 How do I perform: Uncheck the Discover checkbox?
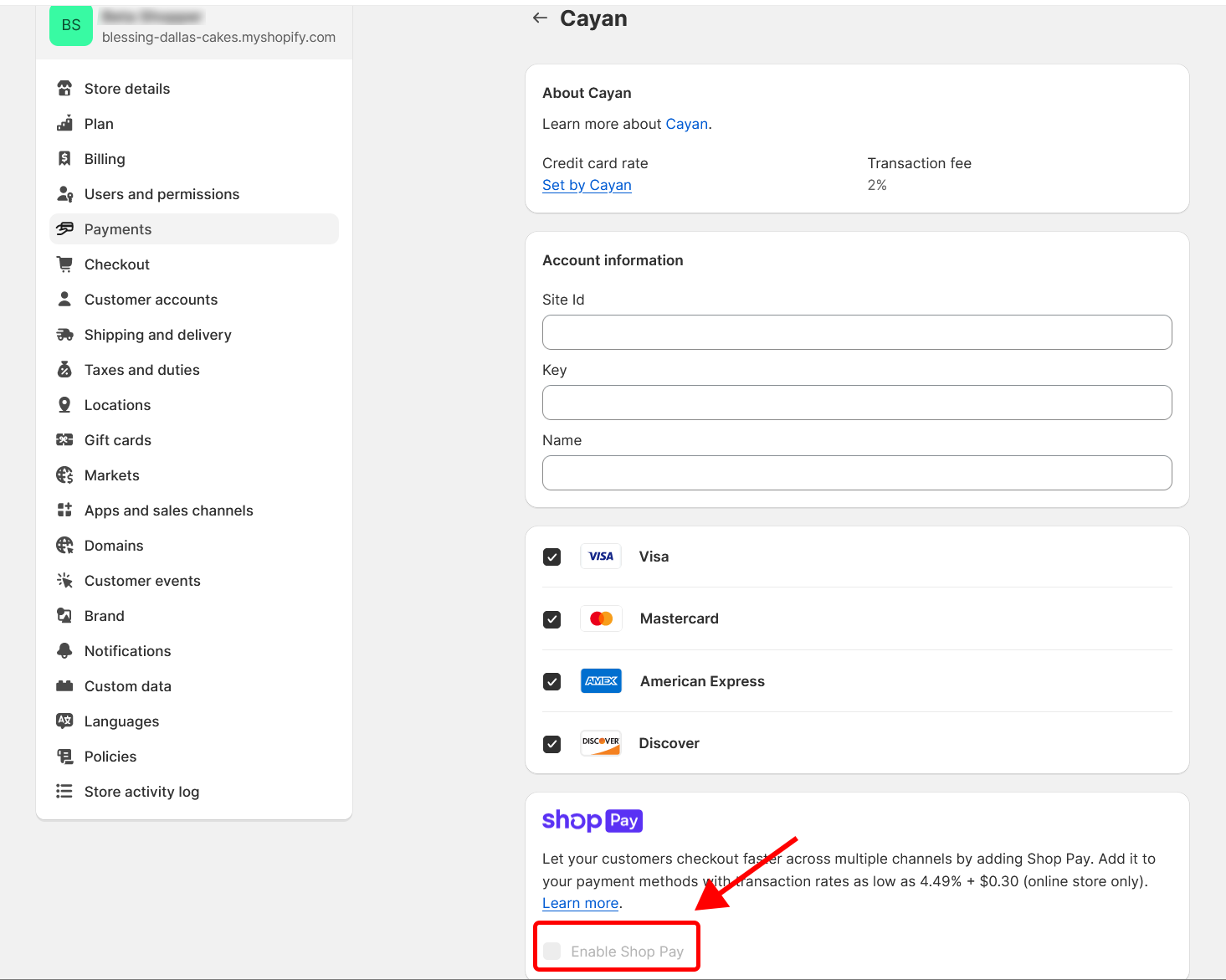552,744
